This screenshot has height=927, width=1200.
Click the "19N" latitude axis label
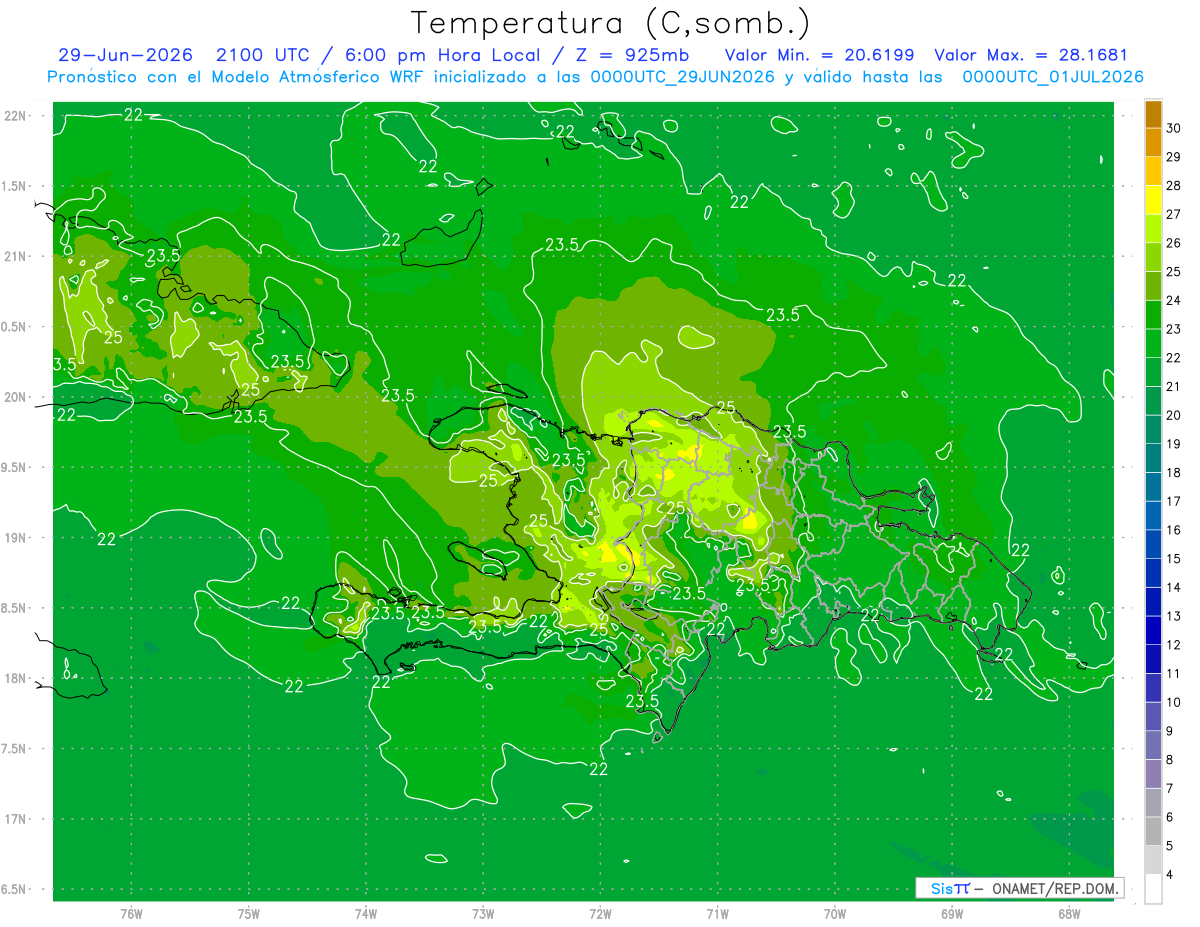[15, 537]
